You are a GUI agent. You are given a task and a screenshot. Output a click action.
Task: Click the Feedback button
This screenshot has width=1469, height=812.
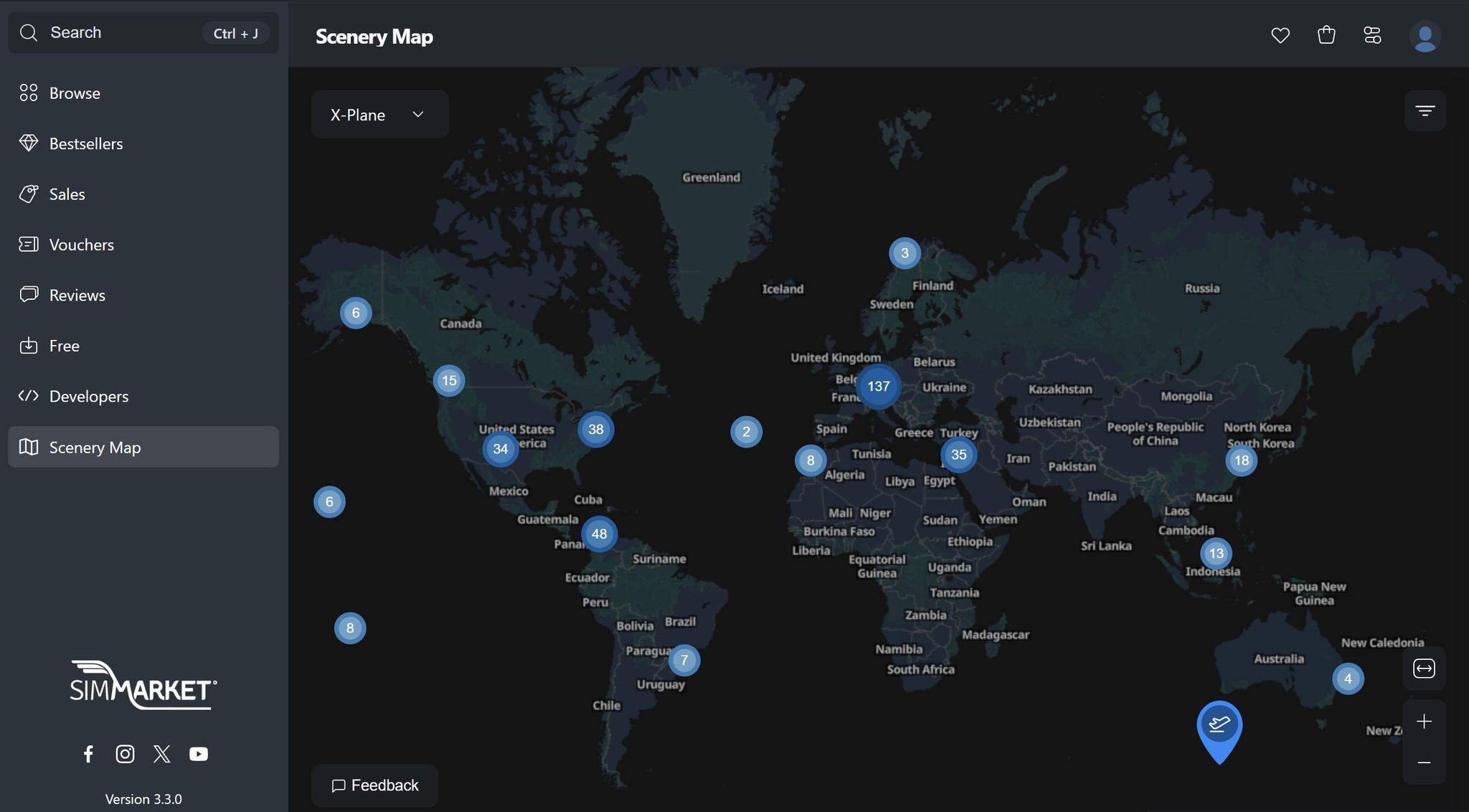(374, 785)
